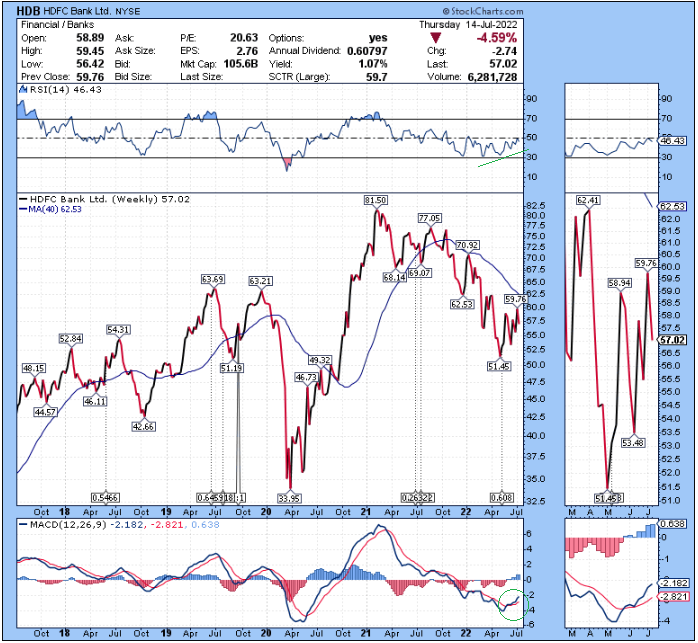Image resolution: width=698 pixels, height=643 pixels.
Task: Click the High value 59.45
Action: pyautogui.click(x=90, y=51)
